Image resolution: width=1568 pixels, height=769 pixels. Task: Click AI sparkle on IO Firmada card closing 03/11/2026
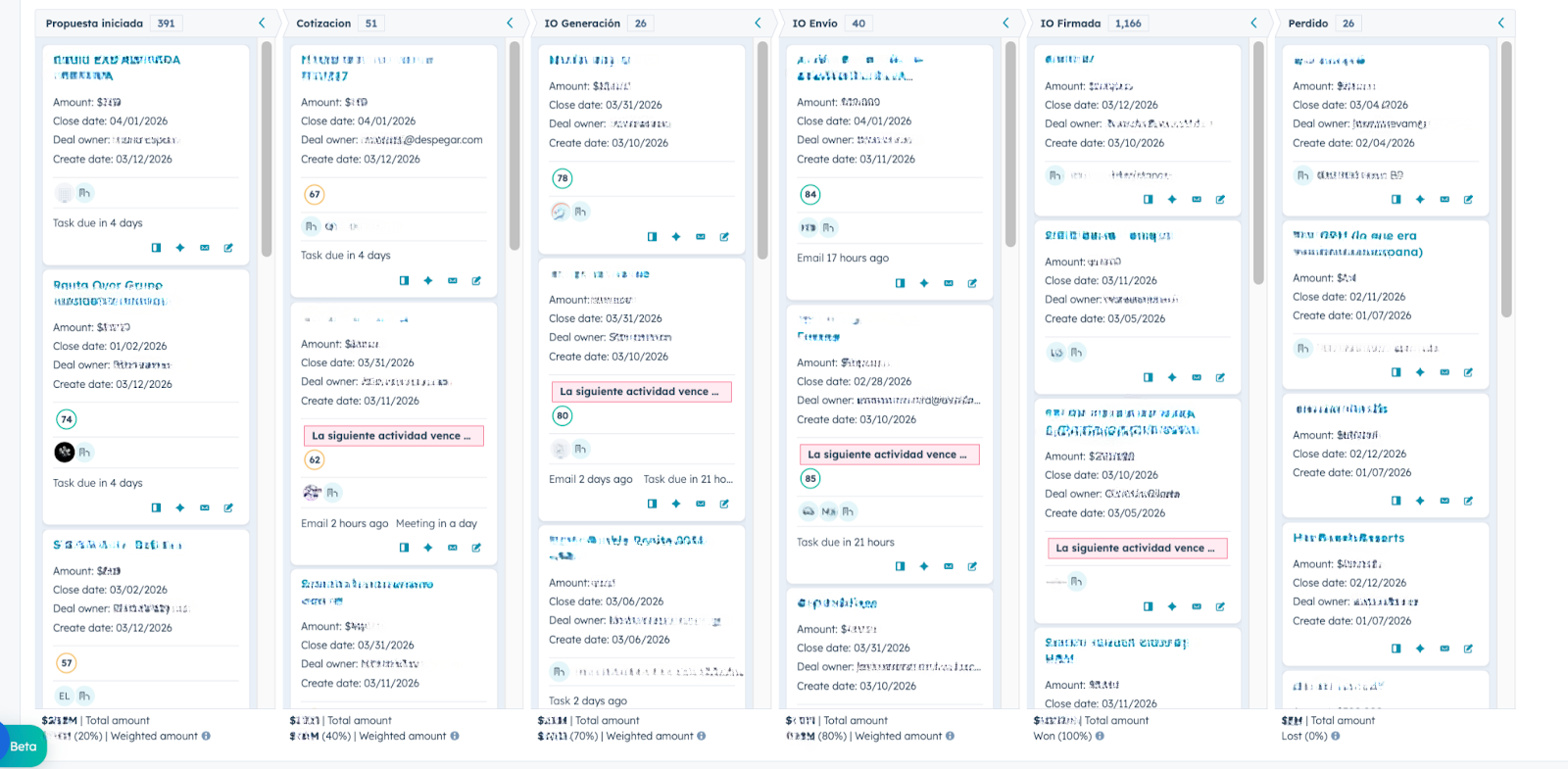(x=1172, y=377)
